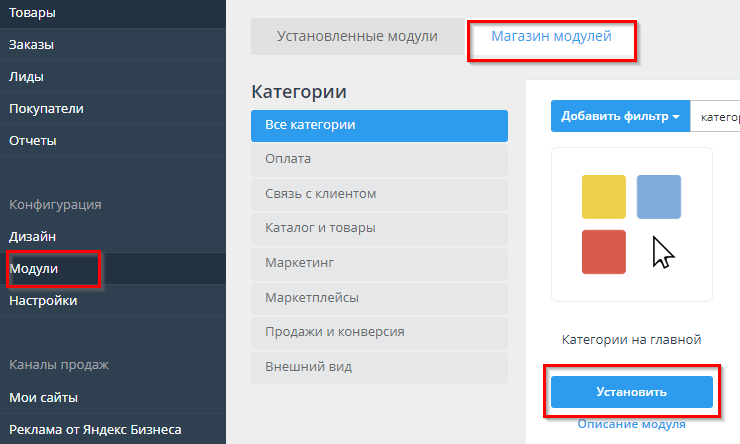Open the Маркетплейсы category
The width and height of the screenshot is (740, 444).
coord(379,297)
